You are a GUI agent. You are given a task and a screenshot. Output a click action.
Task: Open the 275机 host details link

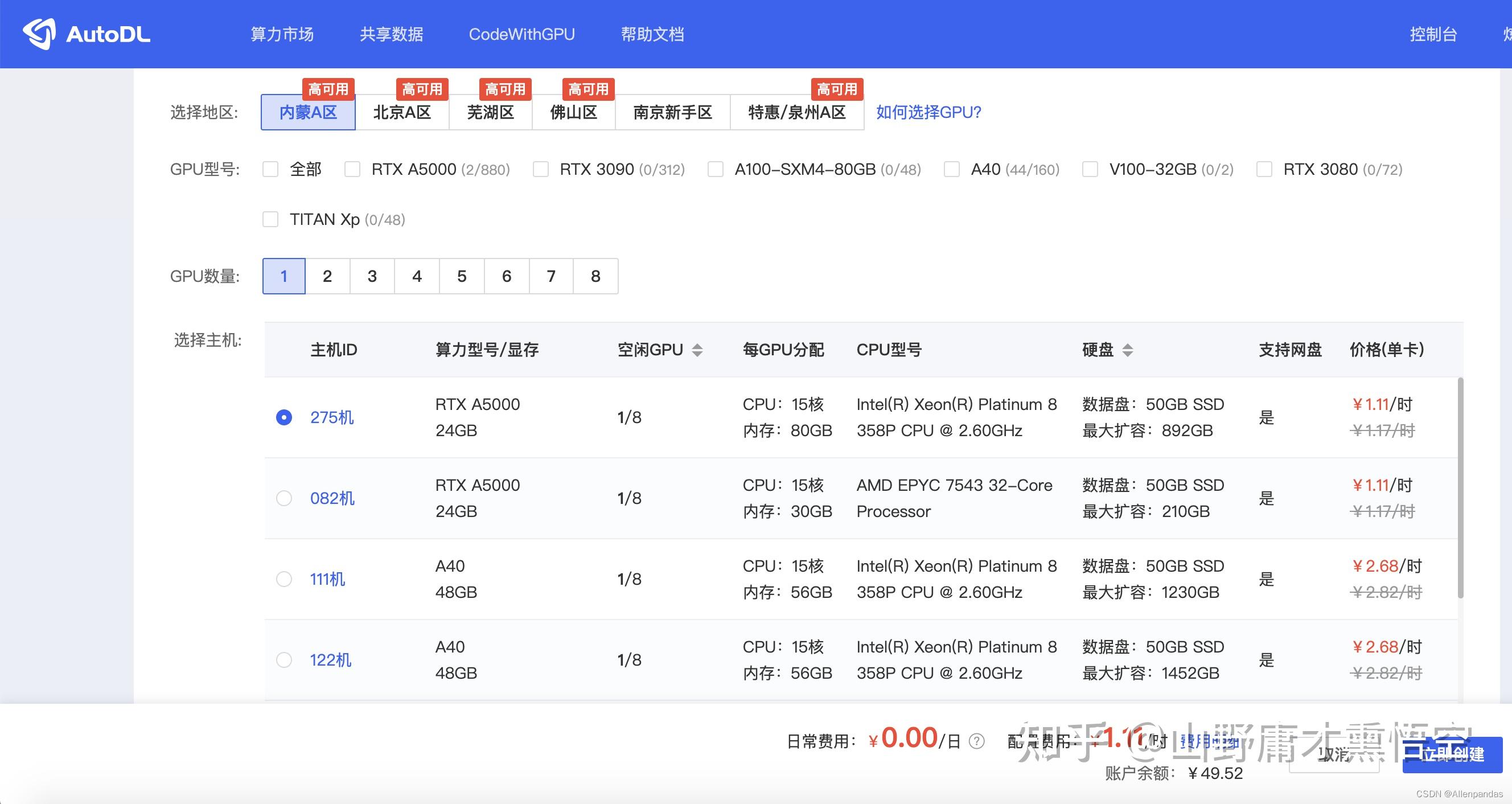click(332, 417)
